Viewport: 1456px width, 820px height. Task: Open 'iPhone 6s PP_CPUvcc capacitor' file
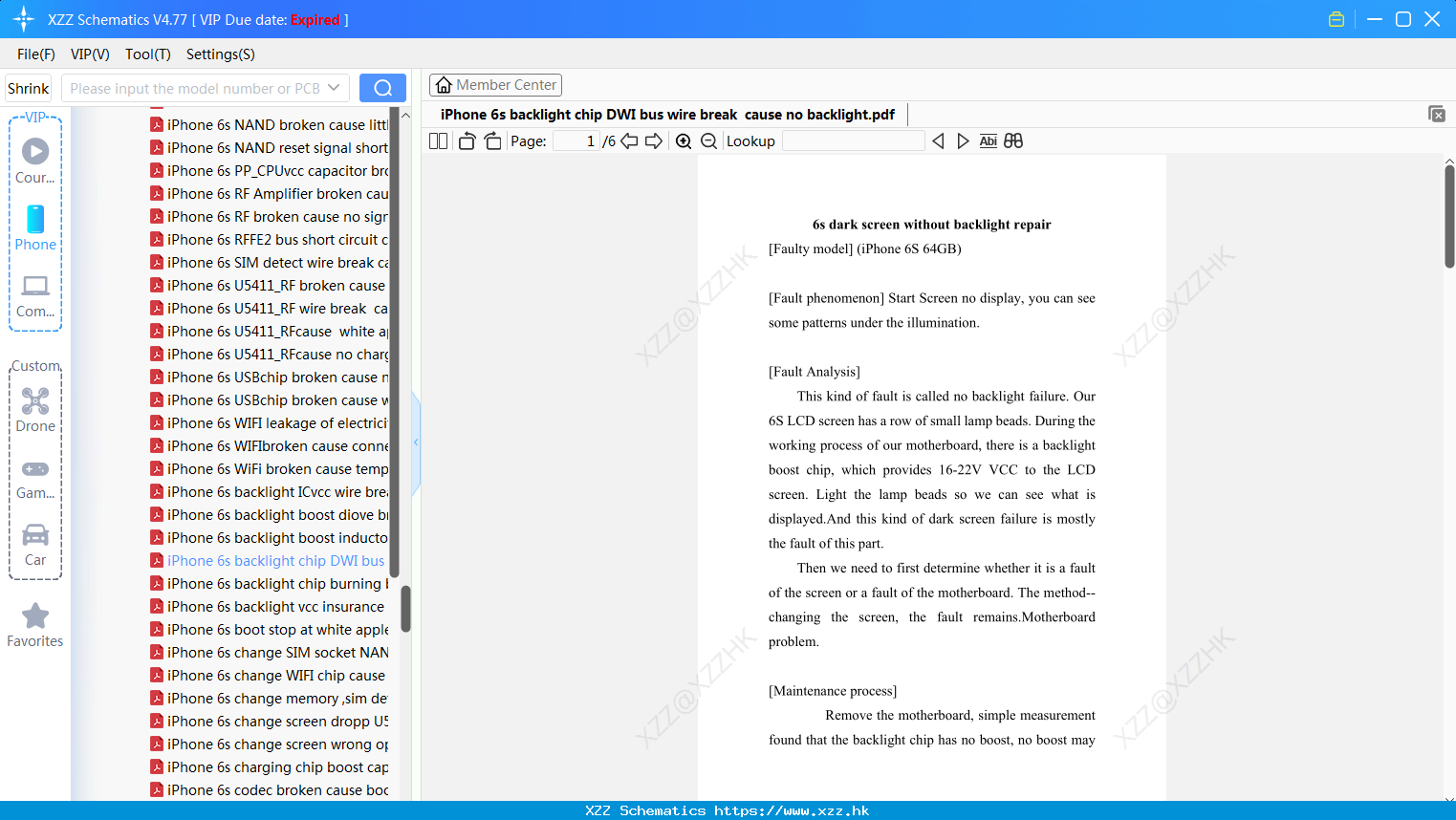(270, 171)
